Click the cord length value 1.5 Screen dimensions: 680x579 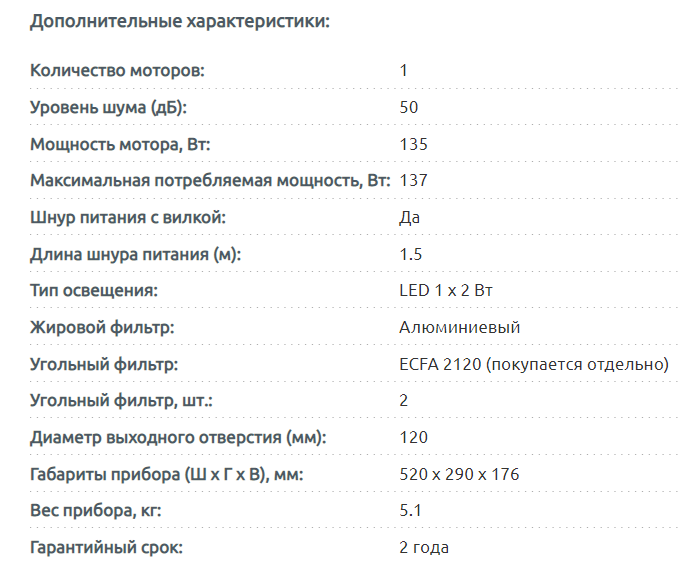410,254
